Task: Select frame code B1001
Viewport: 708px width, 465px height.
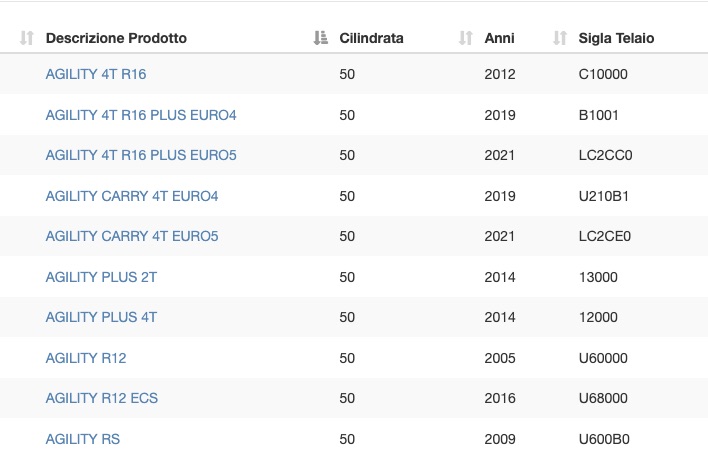Action: 598,115
